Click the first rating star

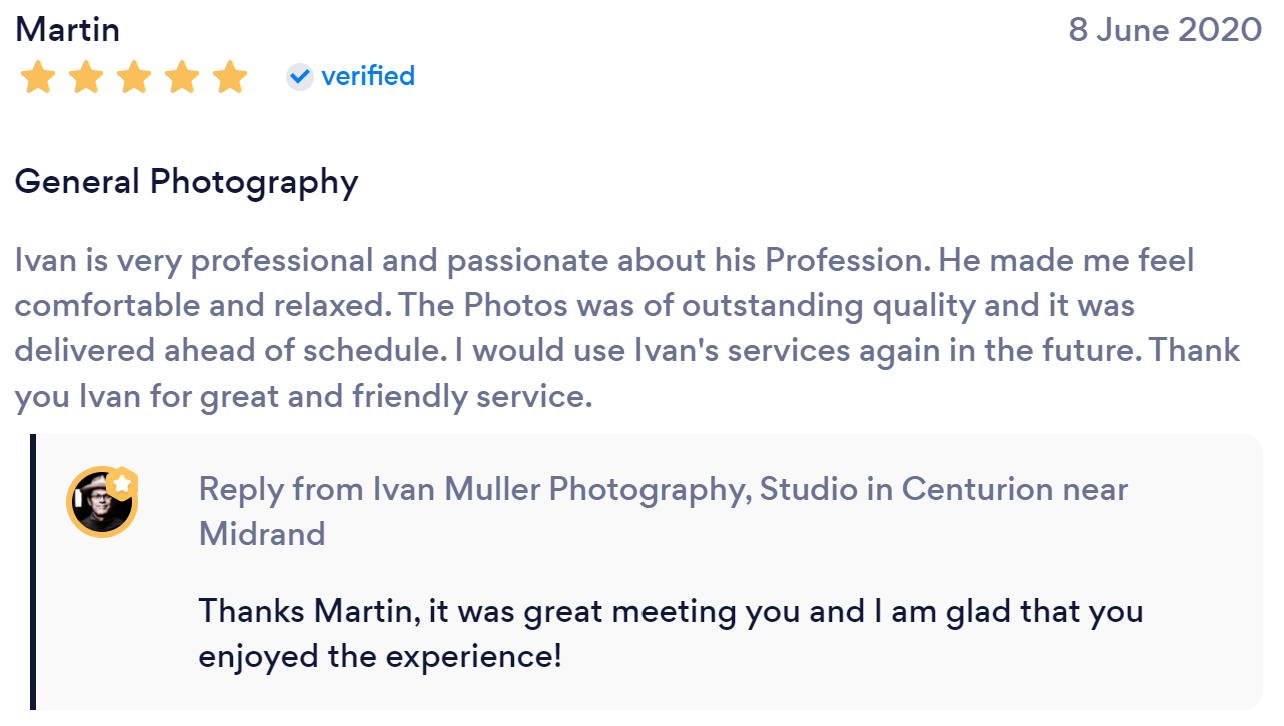pos(37,77)
